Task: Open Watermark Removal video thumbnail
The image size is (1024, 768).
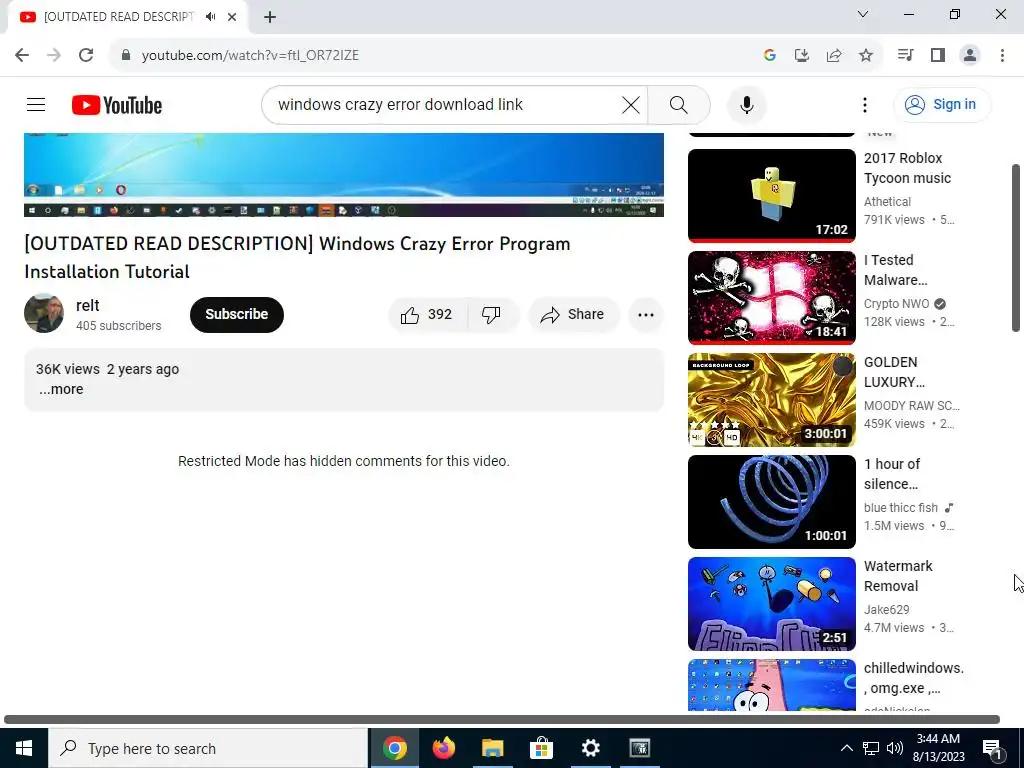Action: [771, 603]
